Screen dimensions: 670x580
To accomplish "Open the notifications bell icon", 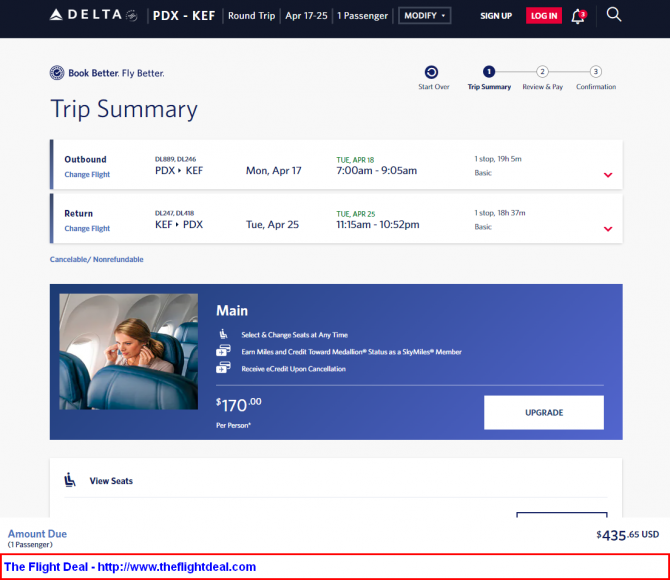I will click(578, 16).
